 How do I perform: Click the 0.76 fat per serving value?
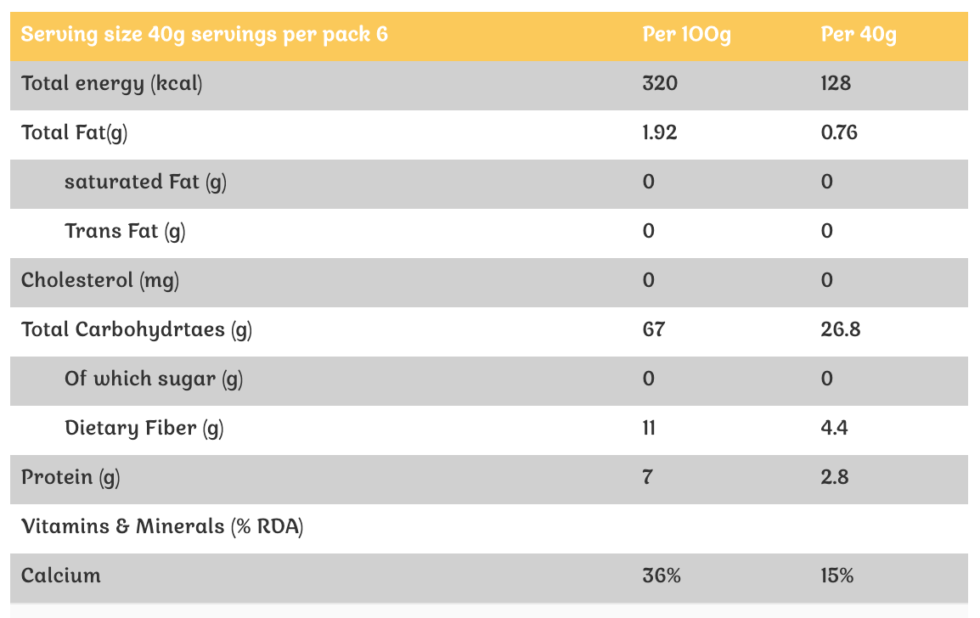pos(839,133)
